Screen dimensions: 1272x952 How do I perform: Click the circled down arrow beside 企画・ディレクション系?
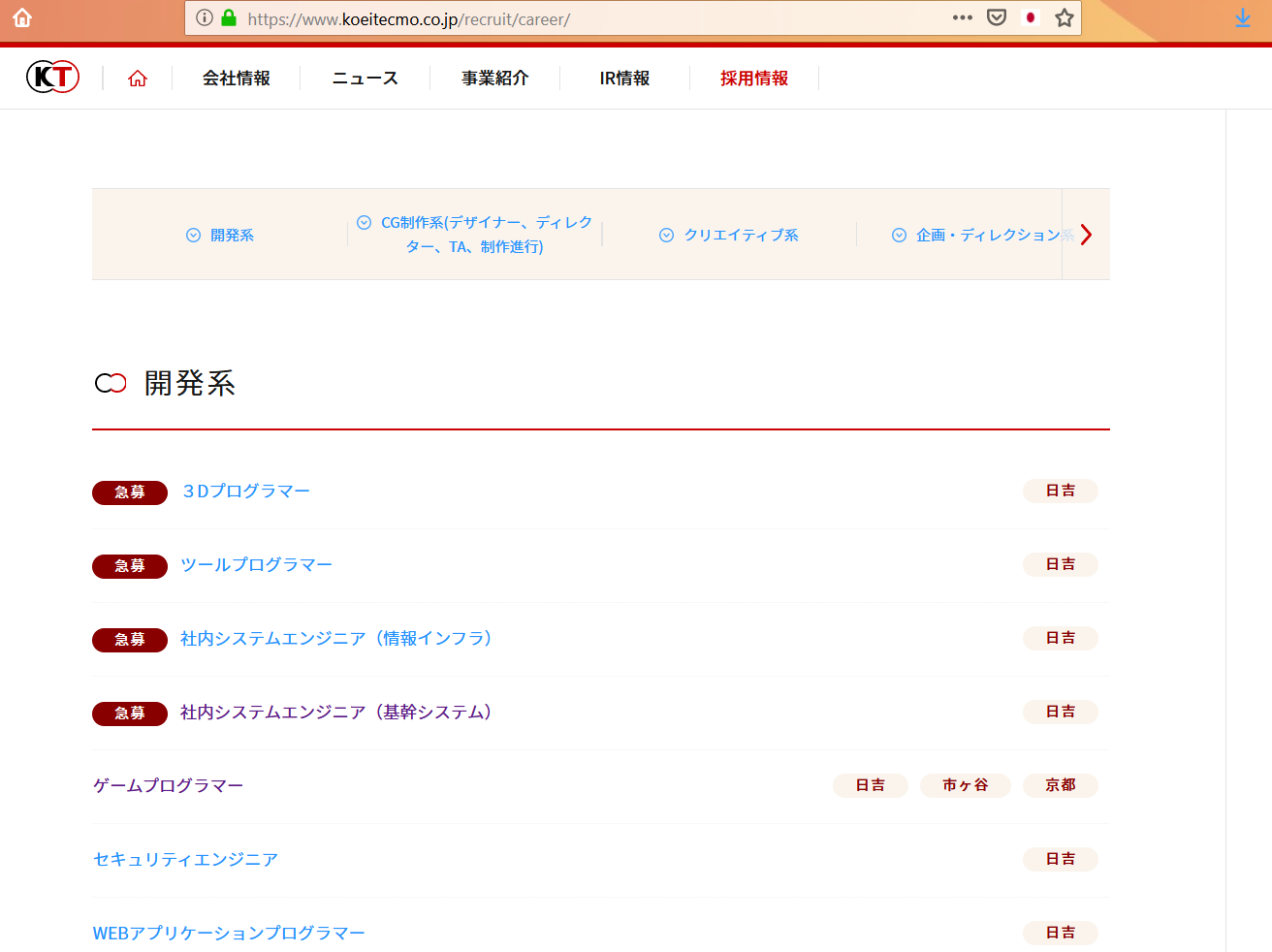coord(899,236)
